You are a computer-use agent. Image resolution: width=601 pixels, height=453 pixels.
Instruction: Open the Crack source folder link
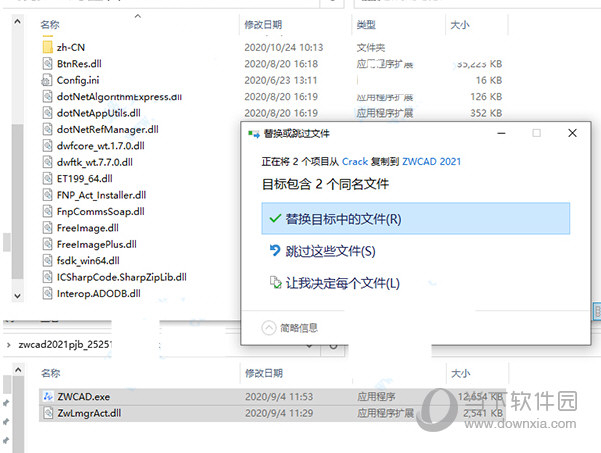point(355,162)
